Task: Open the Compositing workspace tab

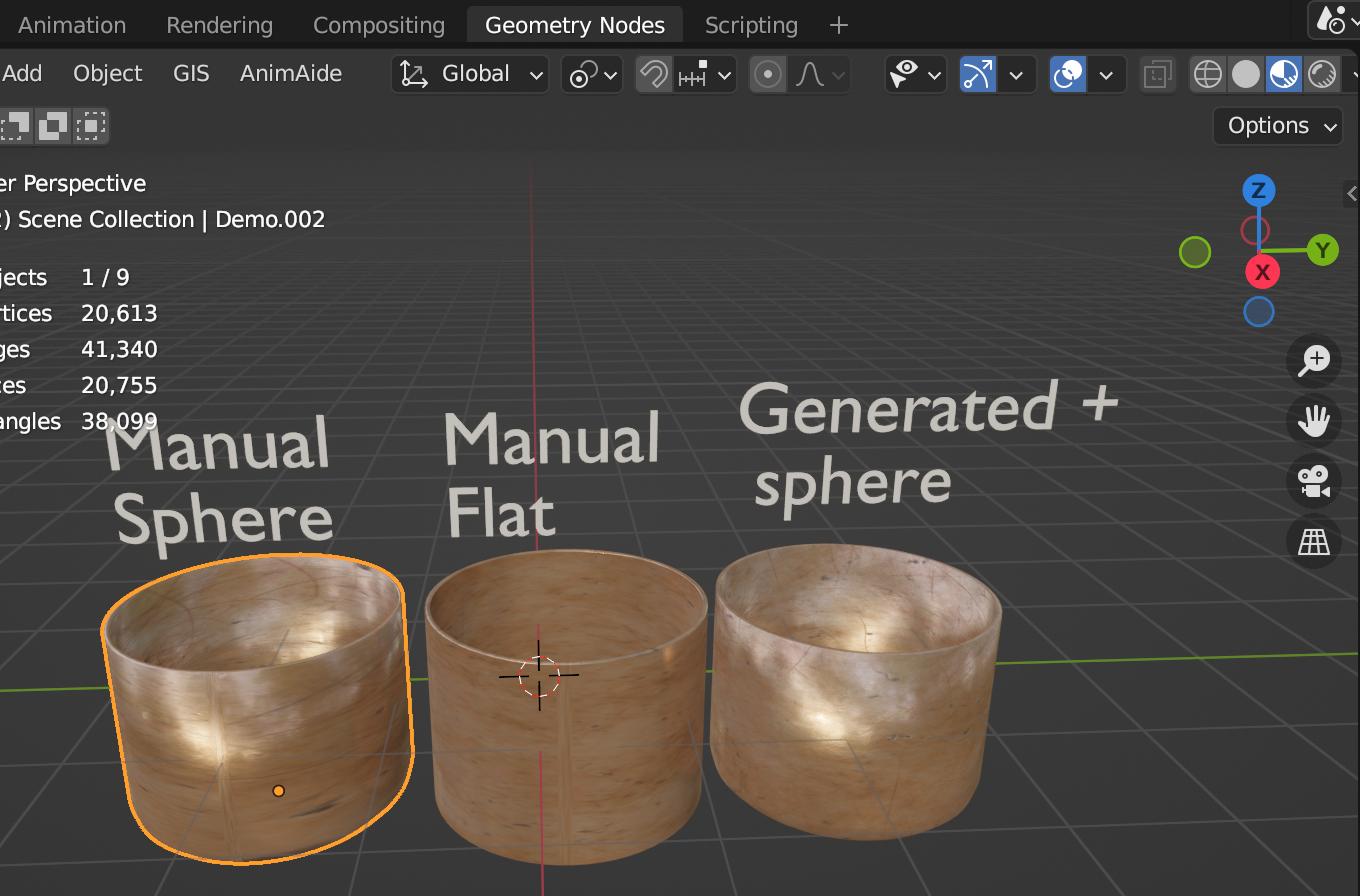Action: [378, 25]
